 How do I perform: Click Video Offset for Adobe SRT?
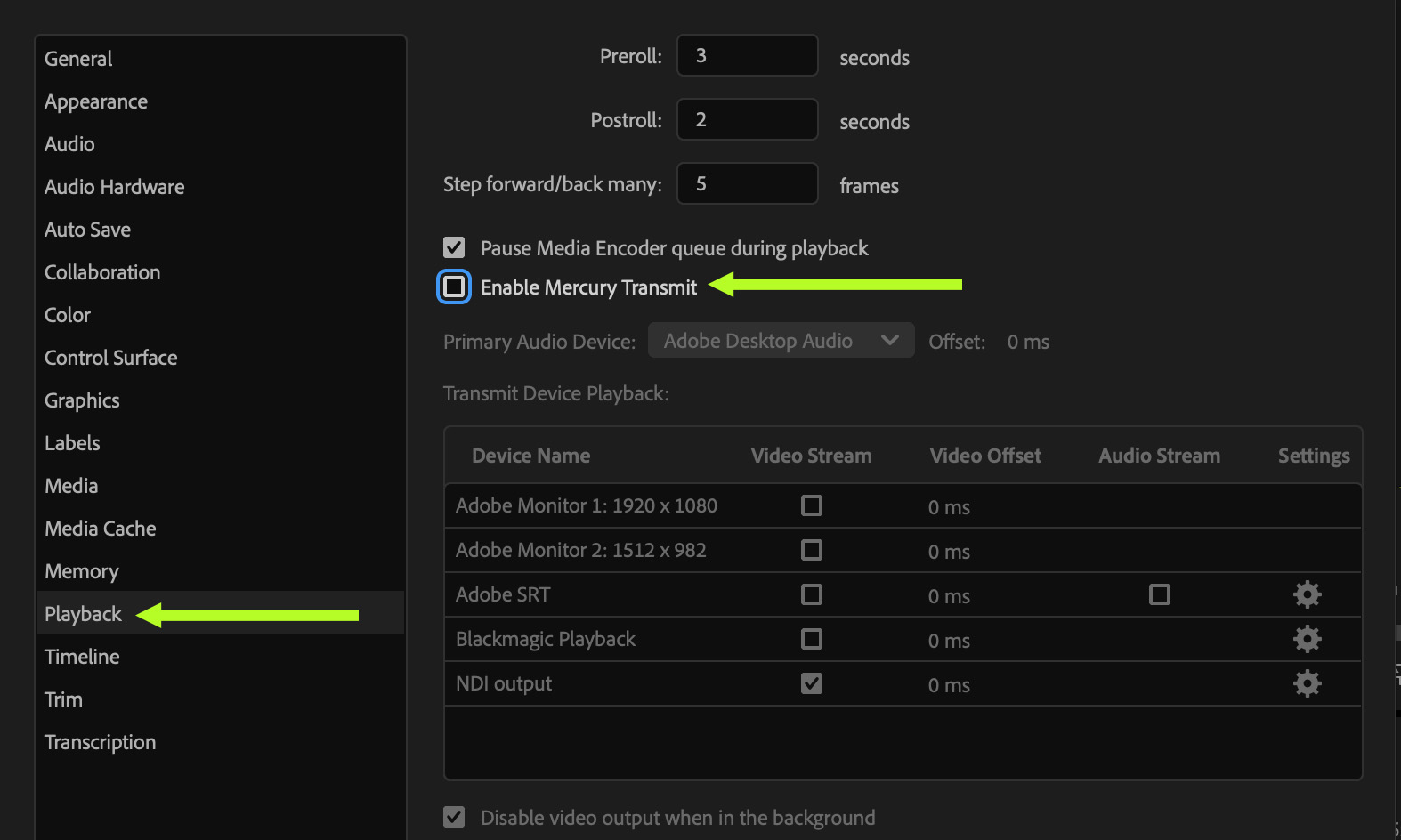(x=949, y=596)
